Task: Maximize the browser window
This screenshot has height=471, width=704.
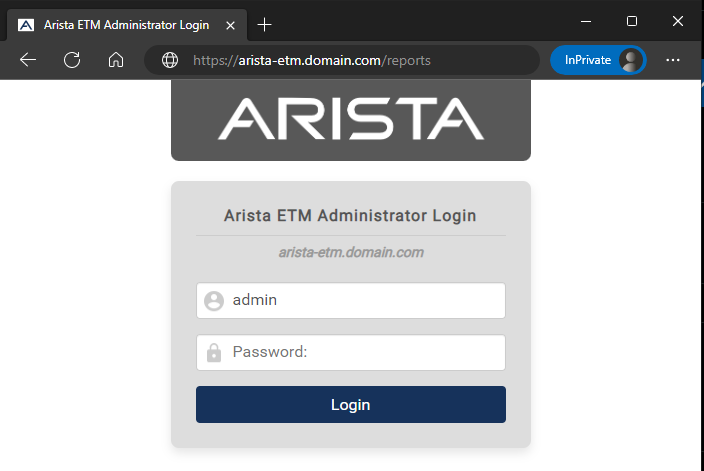Action: pyautogui.click(x=632, y=21)
